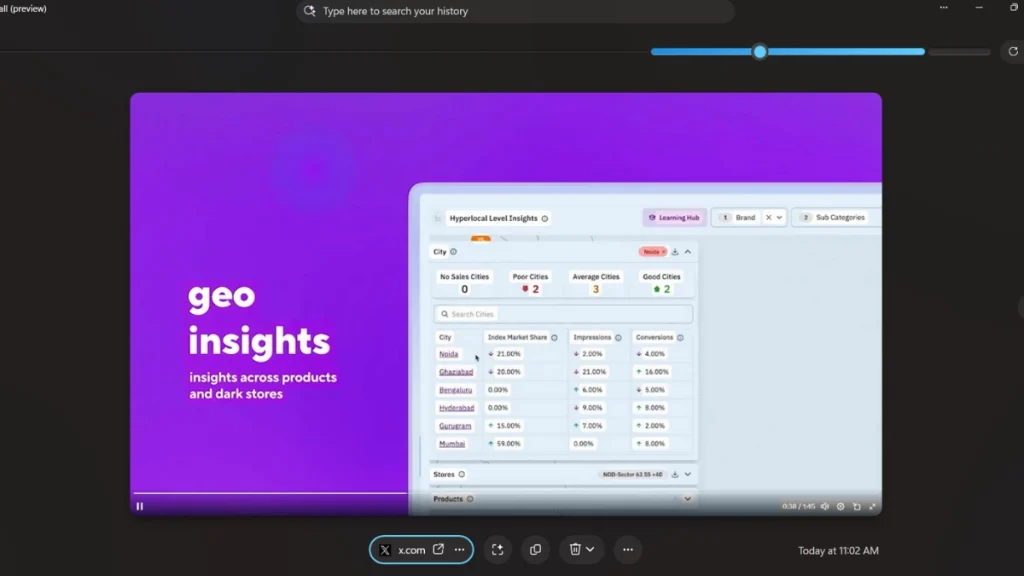The width and height of the screenshot is (1024, 576).
Task: Copy the snapshot with the copy icon
Action: pyautogui.click(x=536, y=550)
